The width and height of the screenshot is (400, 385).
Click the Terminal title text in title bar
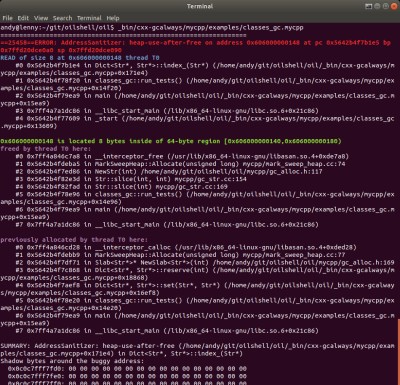(x=200, y=6)
